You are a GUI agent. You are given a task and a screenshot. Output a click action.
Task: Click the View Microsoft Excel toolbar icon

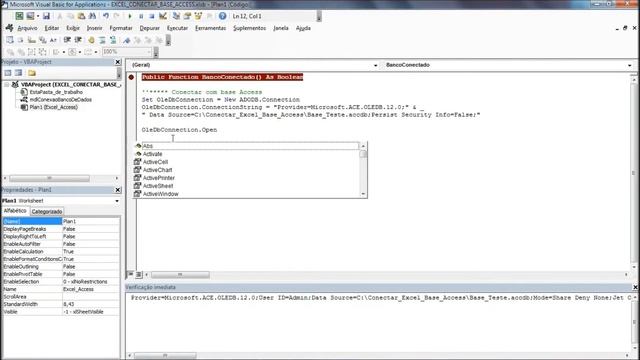(x=19, y=16)
